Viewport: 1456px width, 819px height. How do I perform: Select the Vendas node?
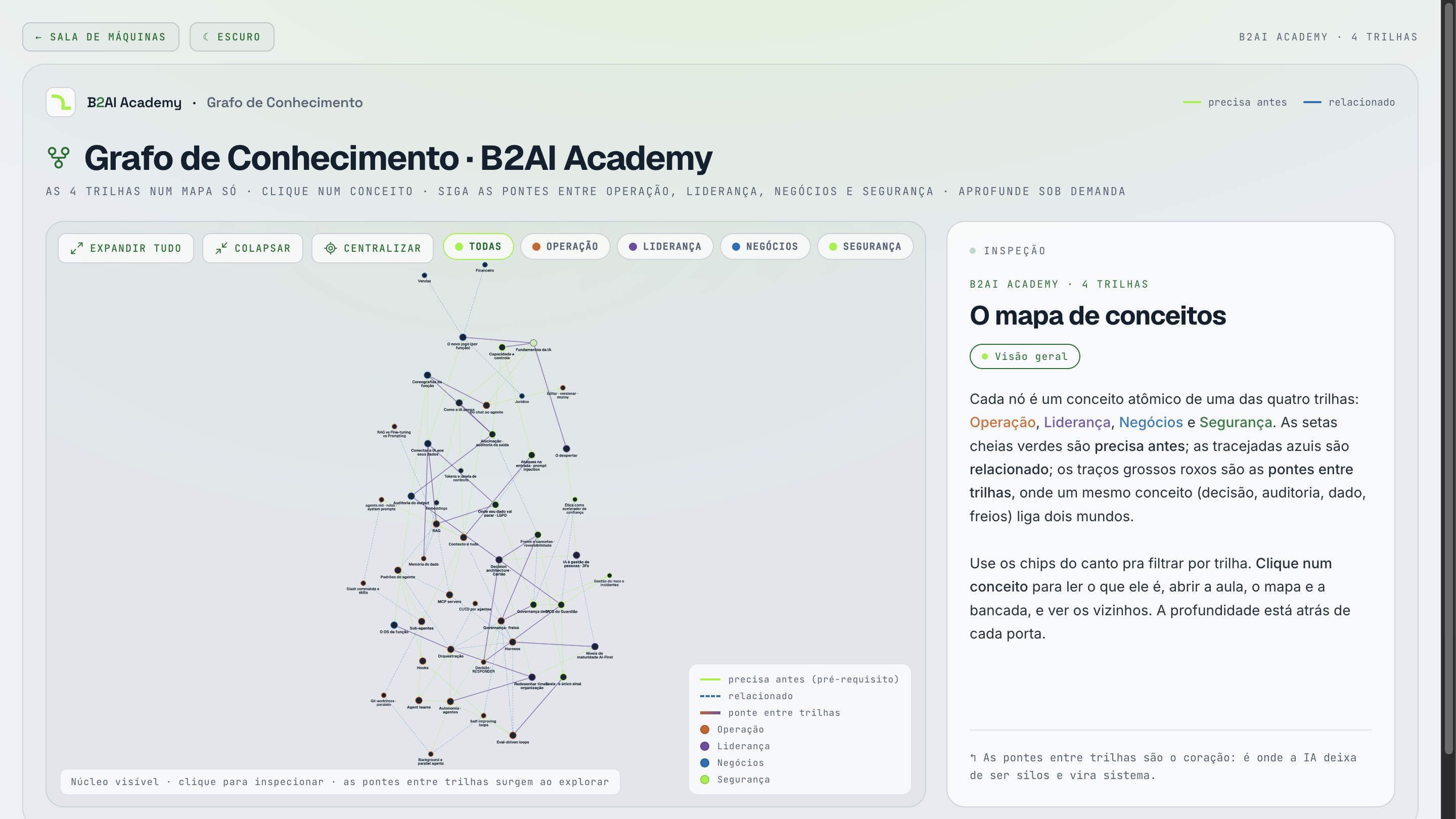click(424, 275)
